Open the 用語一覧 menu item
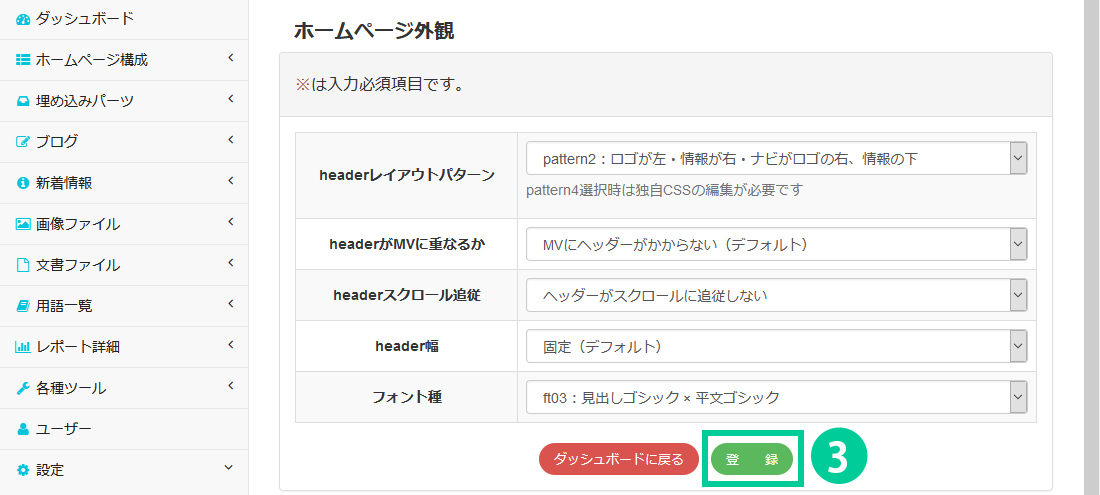Screen dimensions: 1100x495 point(63,306)
